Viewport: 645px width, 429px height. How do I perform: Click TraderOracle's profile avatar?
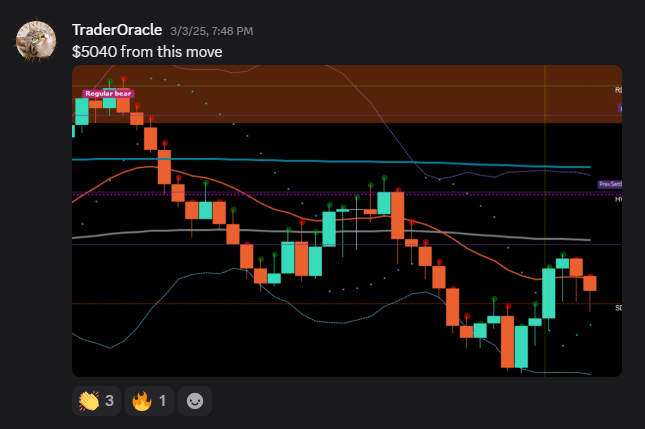[x=36, y=40]
